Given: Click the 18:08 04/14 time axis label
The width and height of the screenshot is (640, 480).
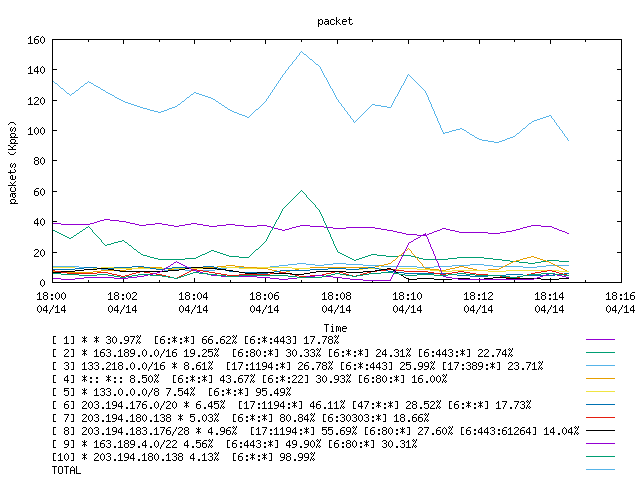Looking at the screenshot, I should click(x=336, y=302).
